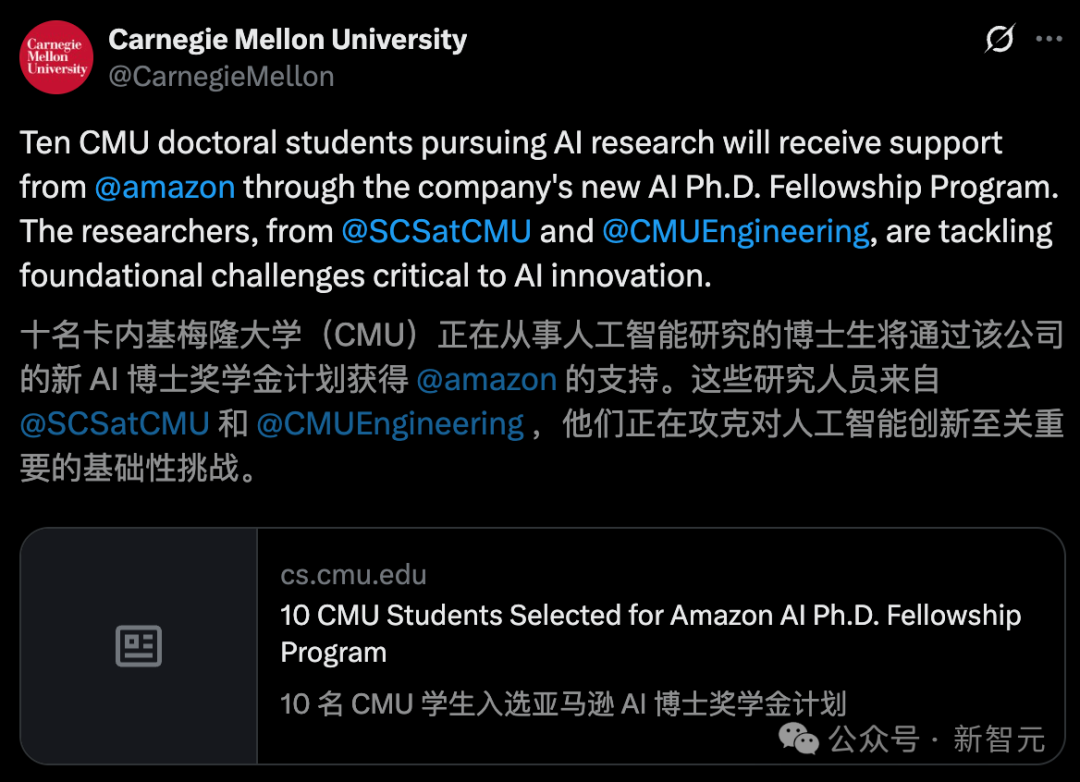Image resolution: width=1080 pixels, height=782 pixels.
Task: Open the three-dot More options menu
Action: tap(1048, 40)
